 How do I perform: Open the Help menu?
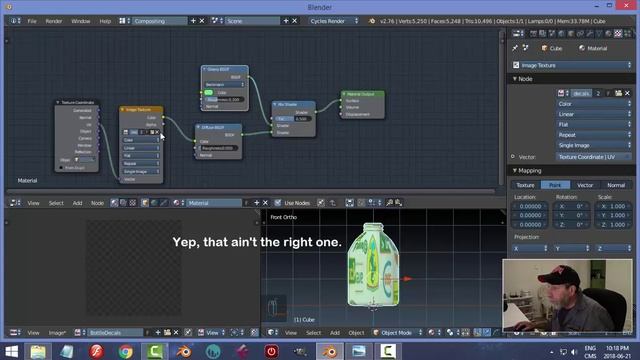point(105,21)
